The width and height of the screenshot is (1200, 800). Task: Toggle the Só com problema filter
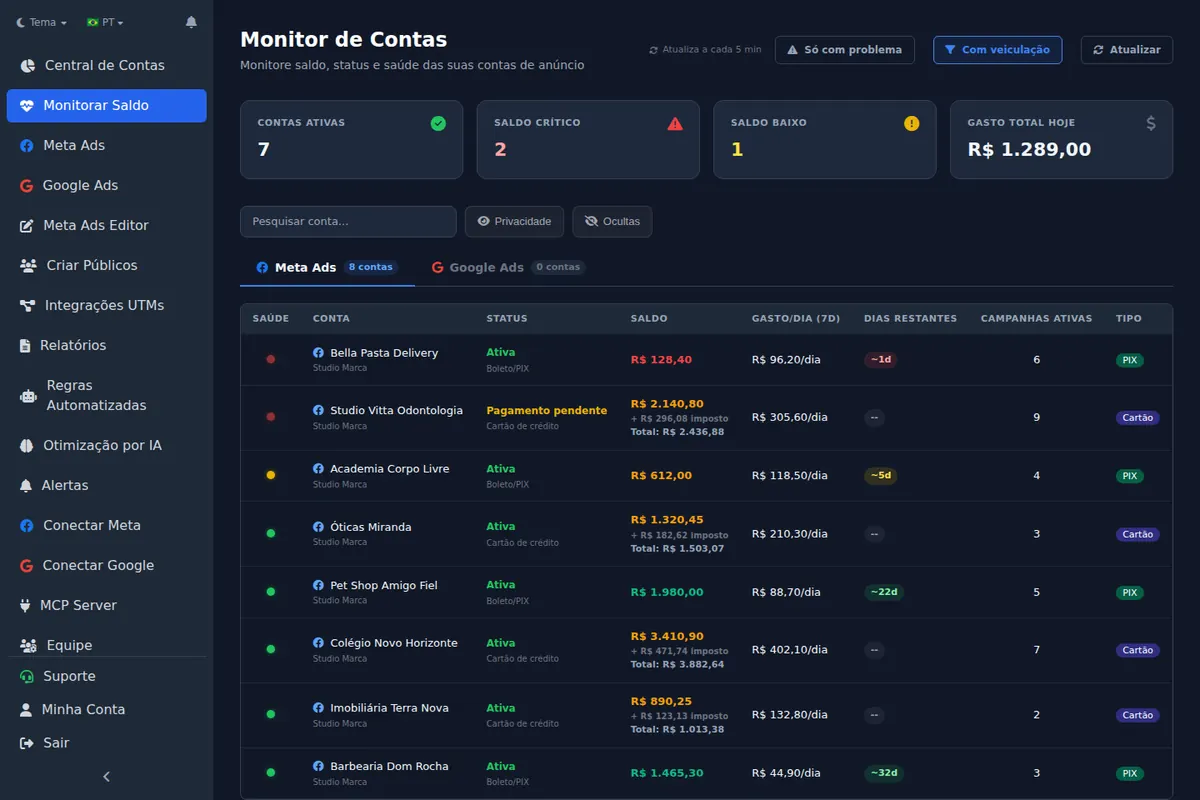(x=845, y=50)
